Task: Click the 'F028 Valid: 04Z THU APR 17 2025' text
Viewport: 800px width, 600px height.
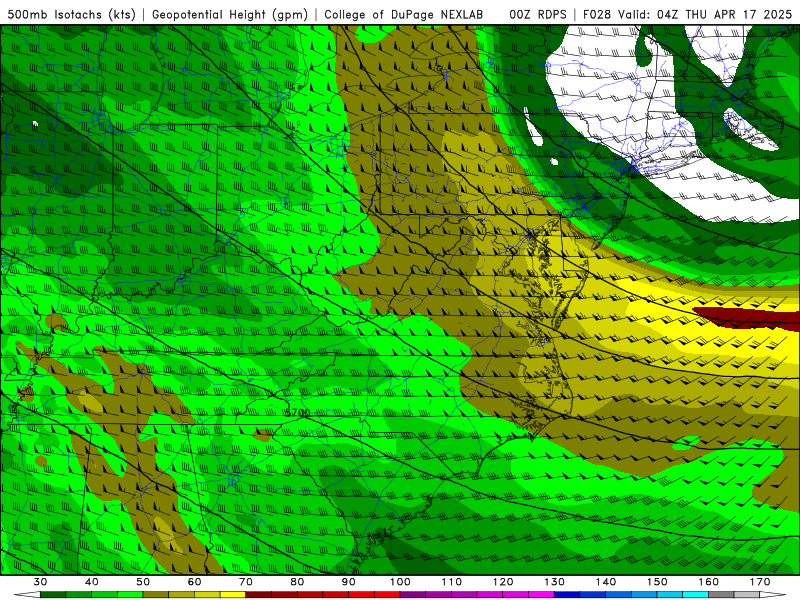Action: [687, 15]
